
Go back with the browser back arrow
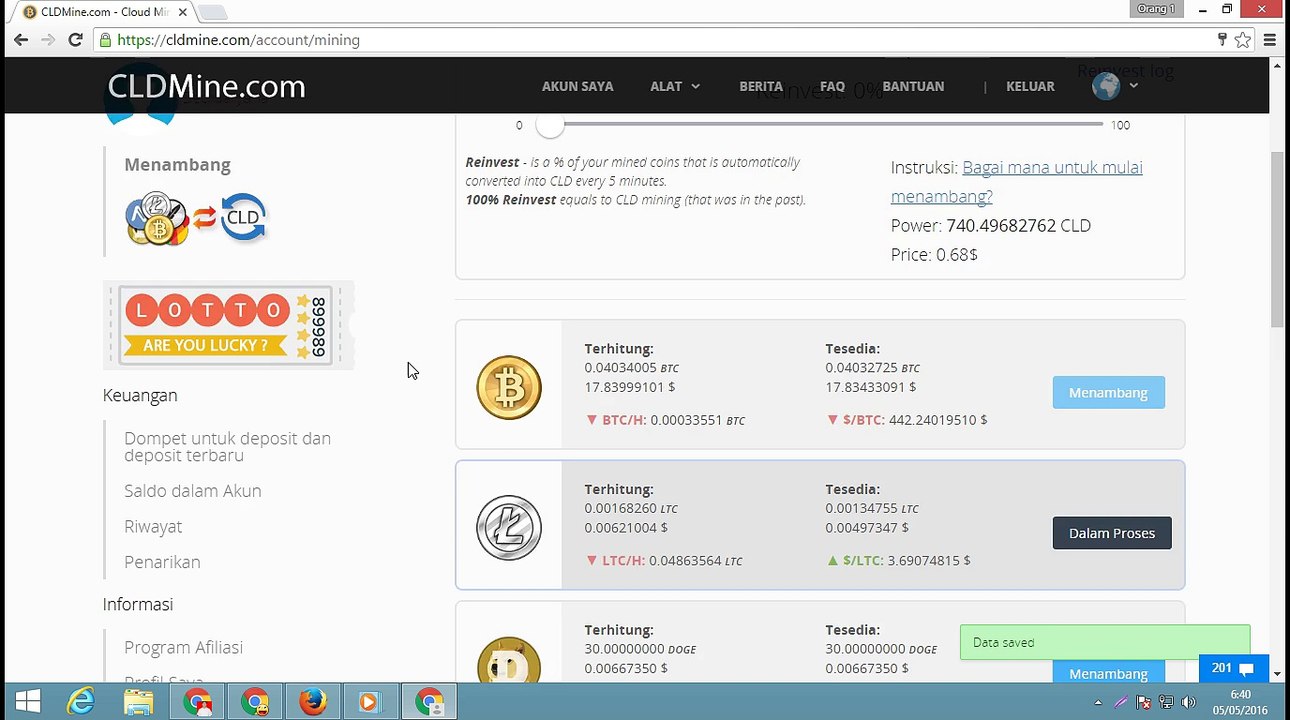point(21,40)
